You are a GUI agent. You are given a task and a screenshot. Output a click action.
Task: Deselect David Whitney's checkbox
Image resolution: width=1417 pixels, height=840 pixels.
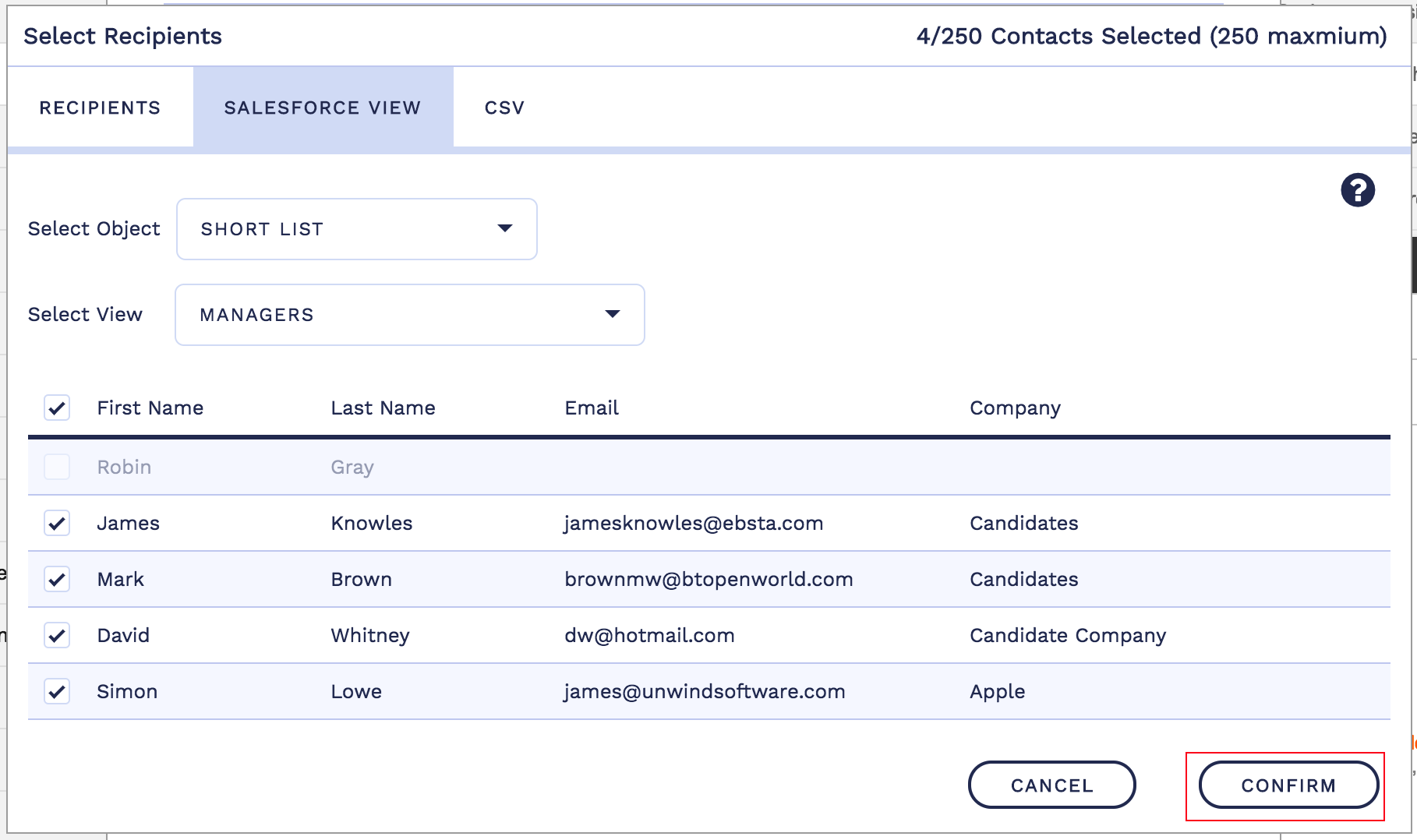click(57, 635)
